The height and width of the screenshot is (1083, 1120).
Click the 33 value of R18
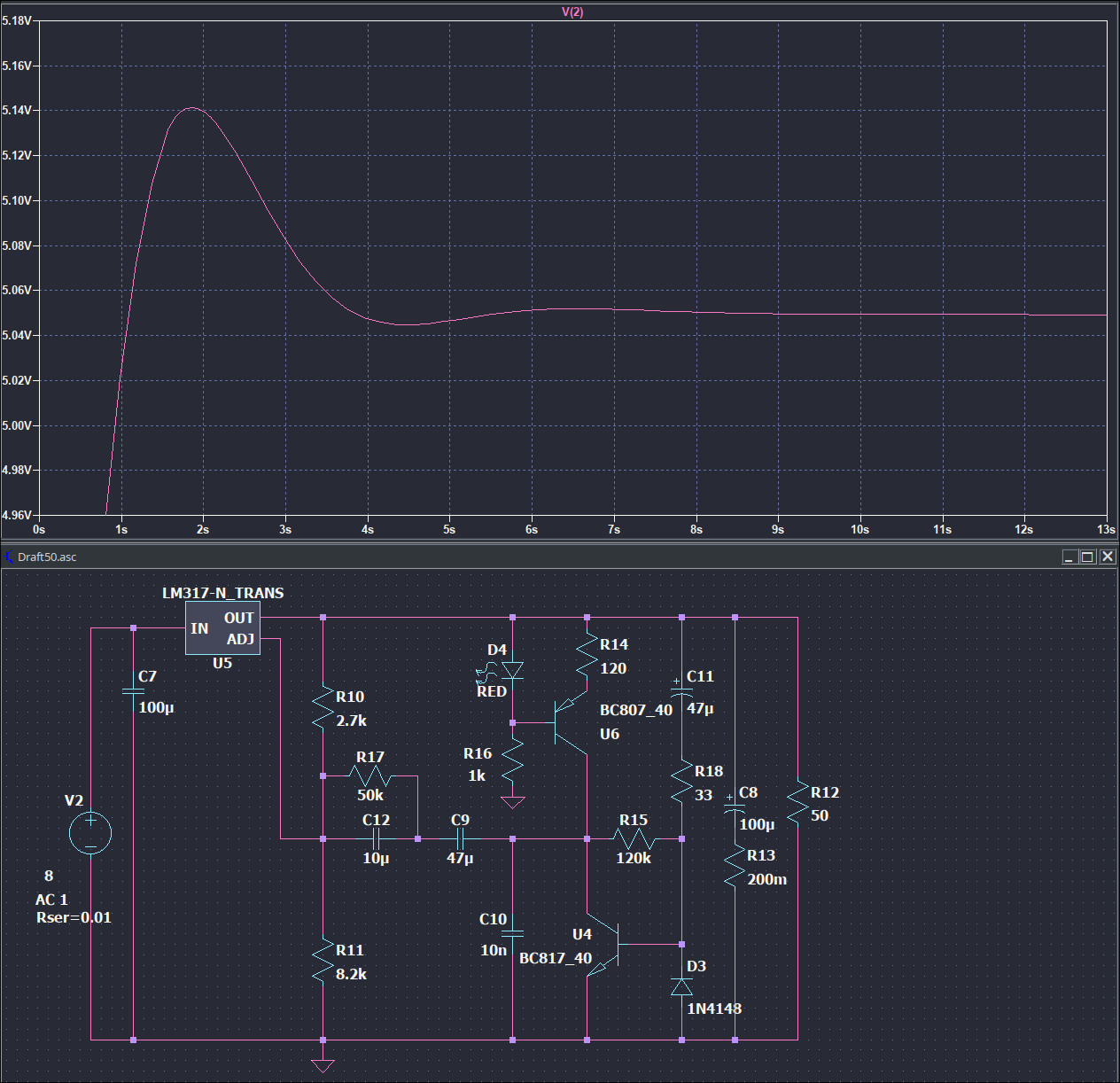[x=704, y=795]
